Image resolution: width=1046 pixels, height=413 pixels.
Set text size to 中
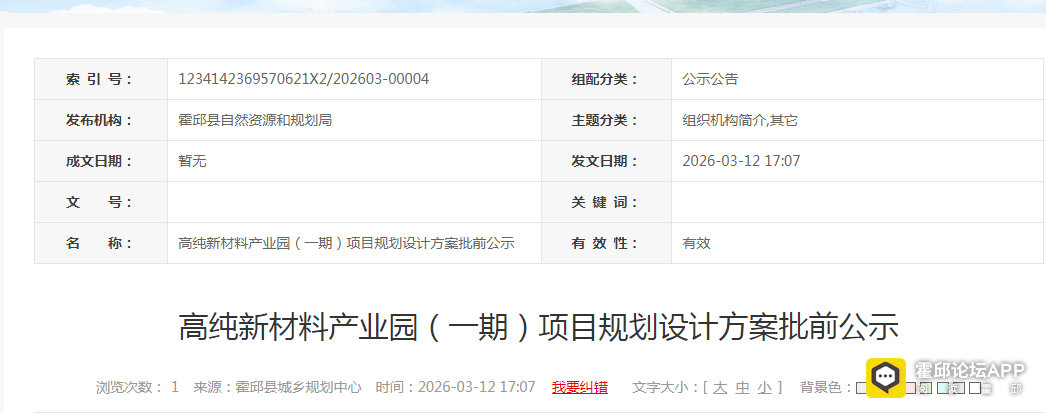742,387
